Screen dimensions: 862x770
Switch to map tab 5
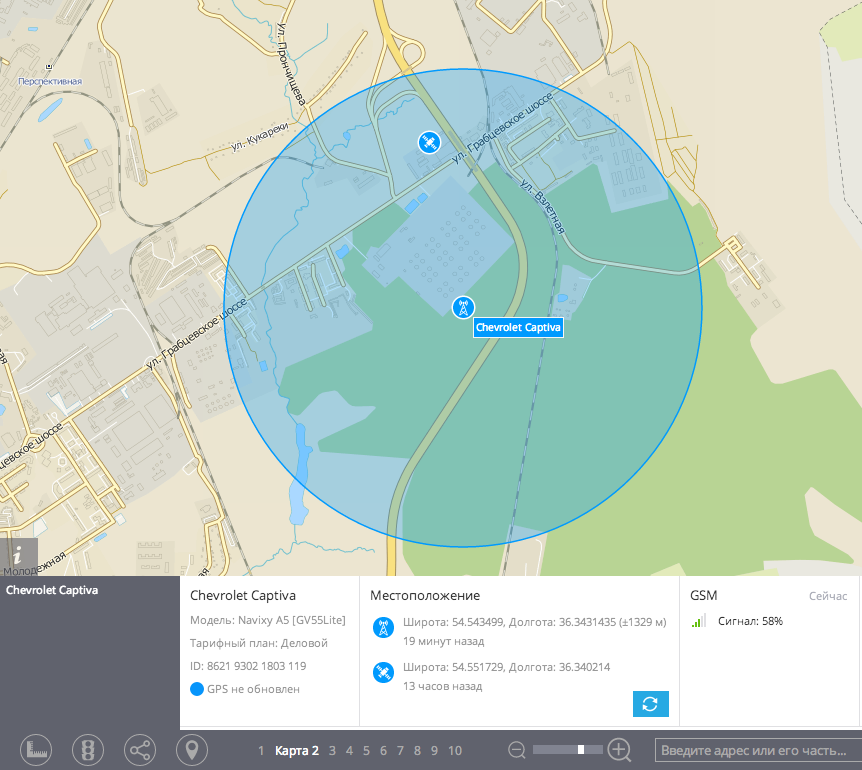[x=367, y=750]
